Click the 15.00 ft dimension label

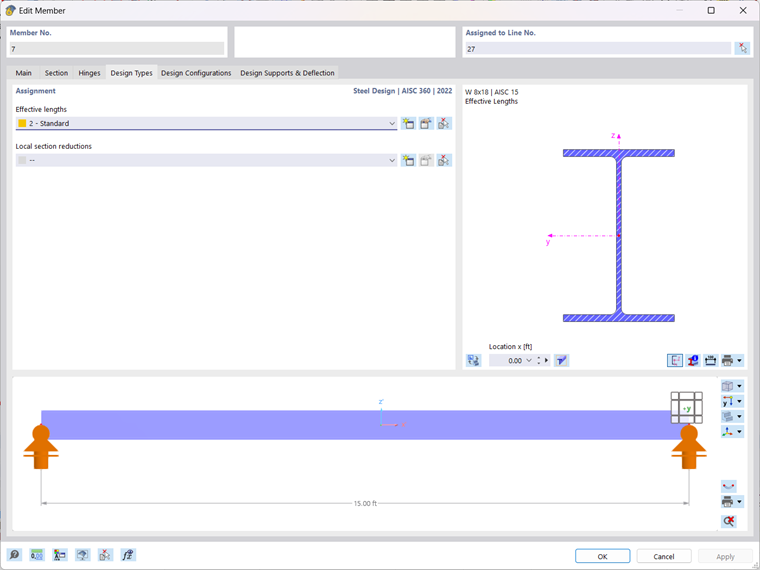point(365,503)
